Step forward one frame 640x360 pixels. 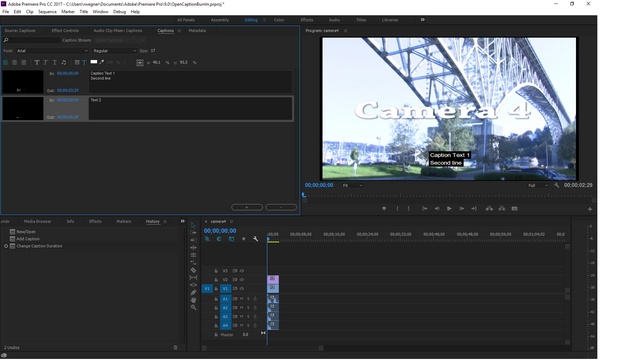[461, 209]
